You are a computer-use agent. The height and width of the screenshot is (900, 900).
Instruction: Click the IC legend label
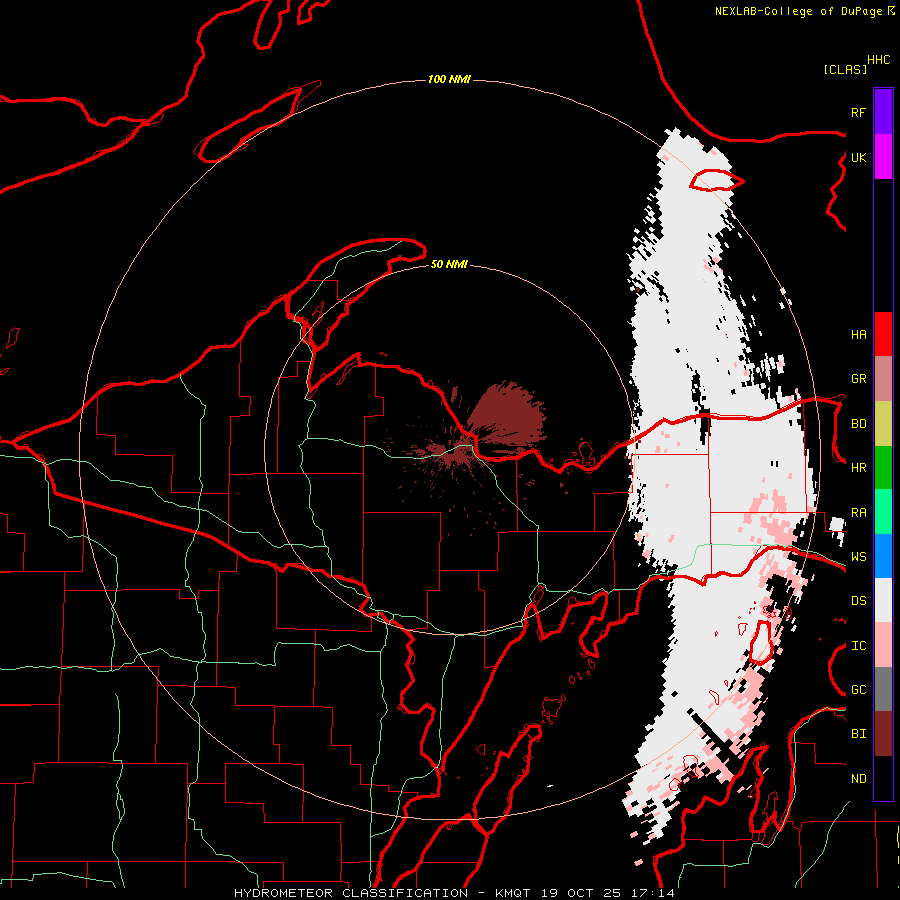coord(858,646)
